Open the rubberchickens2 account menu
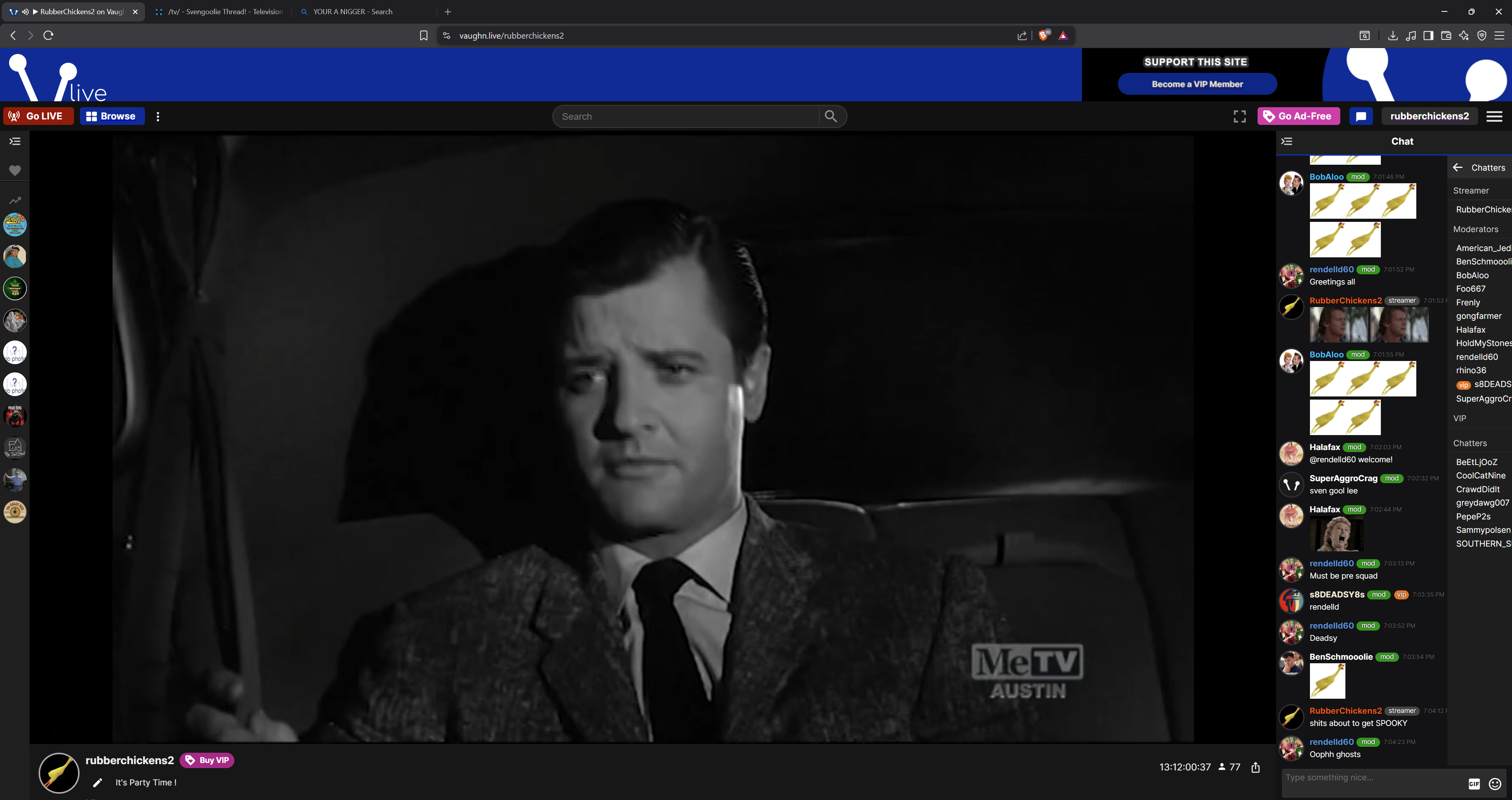1512x800 pixels. (x=1429, y=116)
